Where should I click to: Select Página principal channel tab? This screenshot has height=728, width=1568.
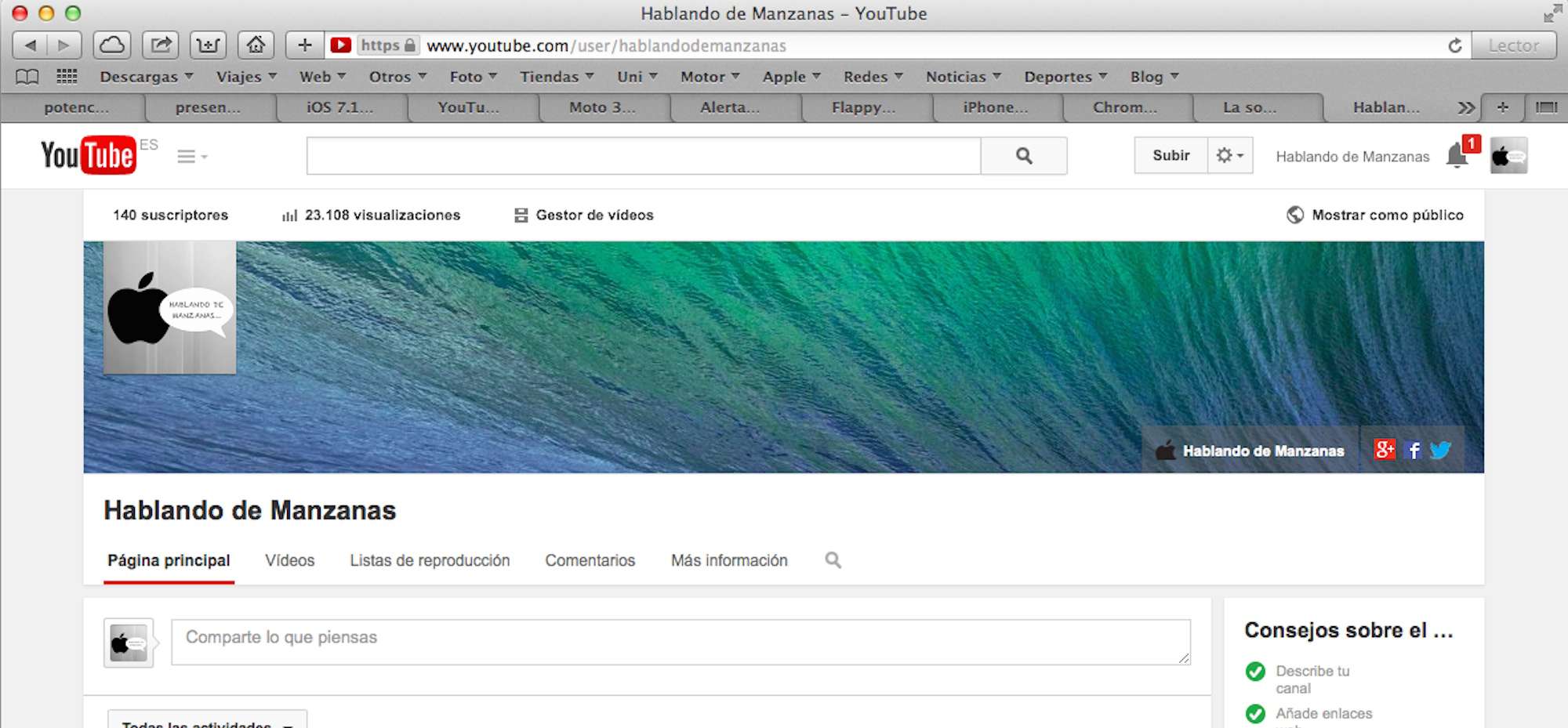[x=169, y=560]
